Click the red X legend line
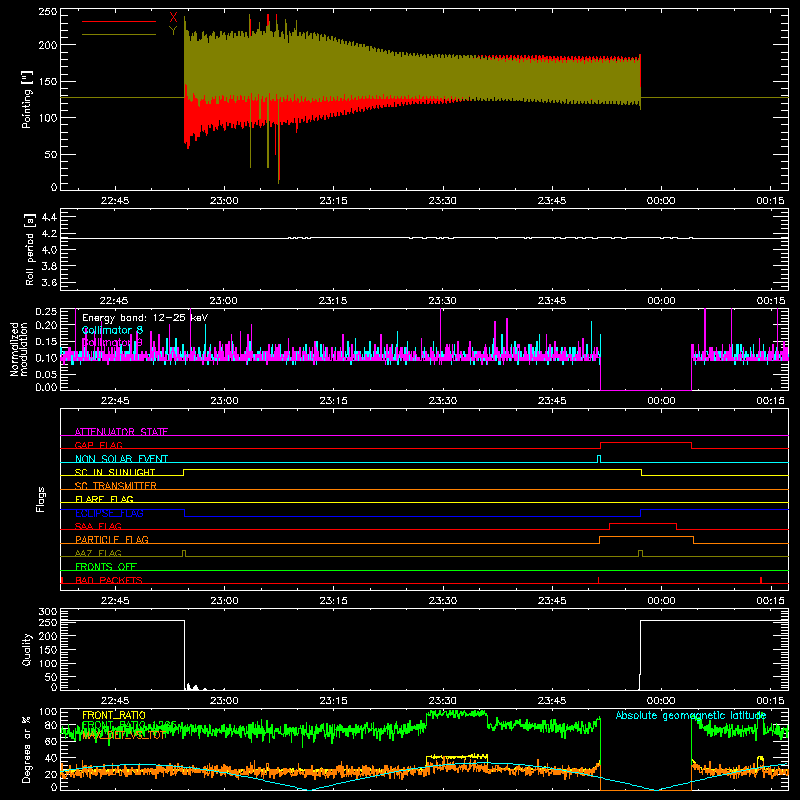This screenshot has height=800, width=800. click(119, 21)
